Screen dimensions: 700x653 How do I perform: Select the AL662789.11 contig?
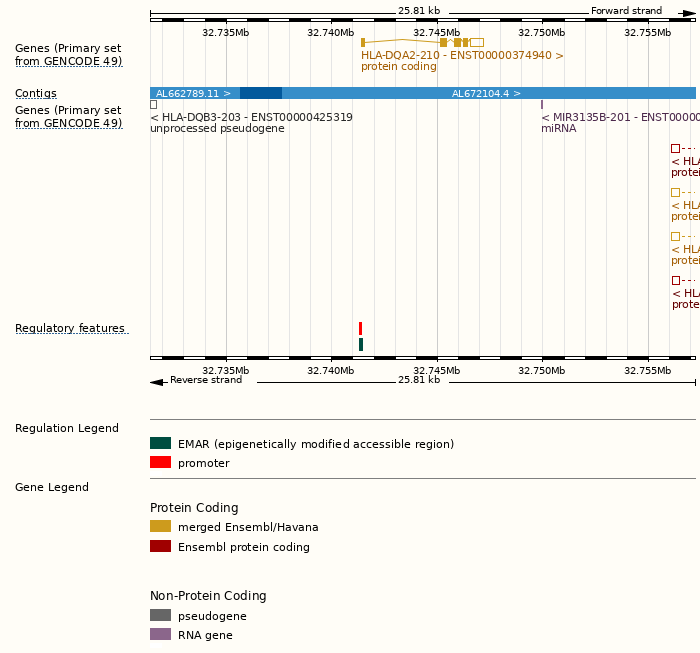[194, 93]
